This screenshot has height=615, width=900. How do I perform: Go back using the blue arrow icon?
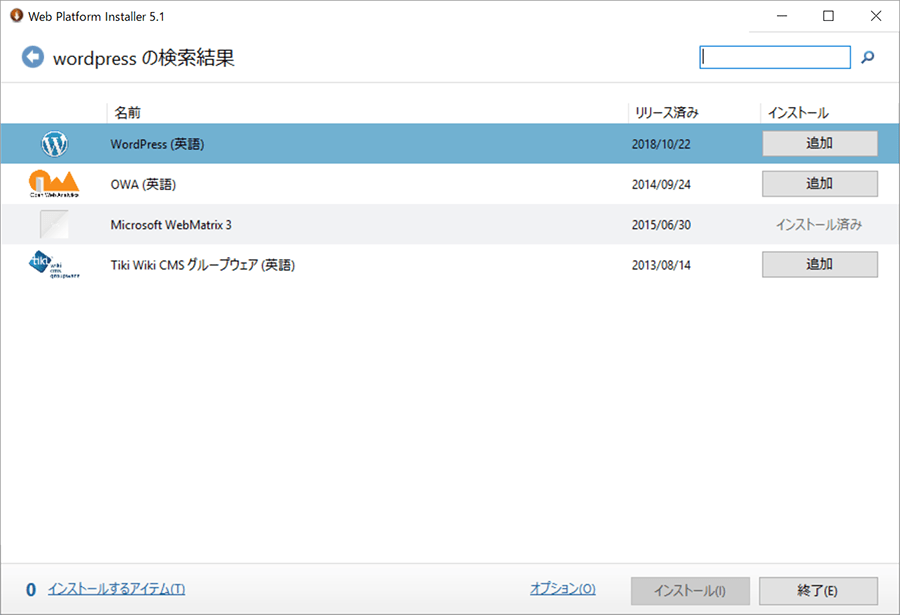pos(33,57)
